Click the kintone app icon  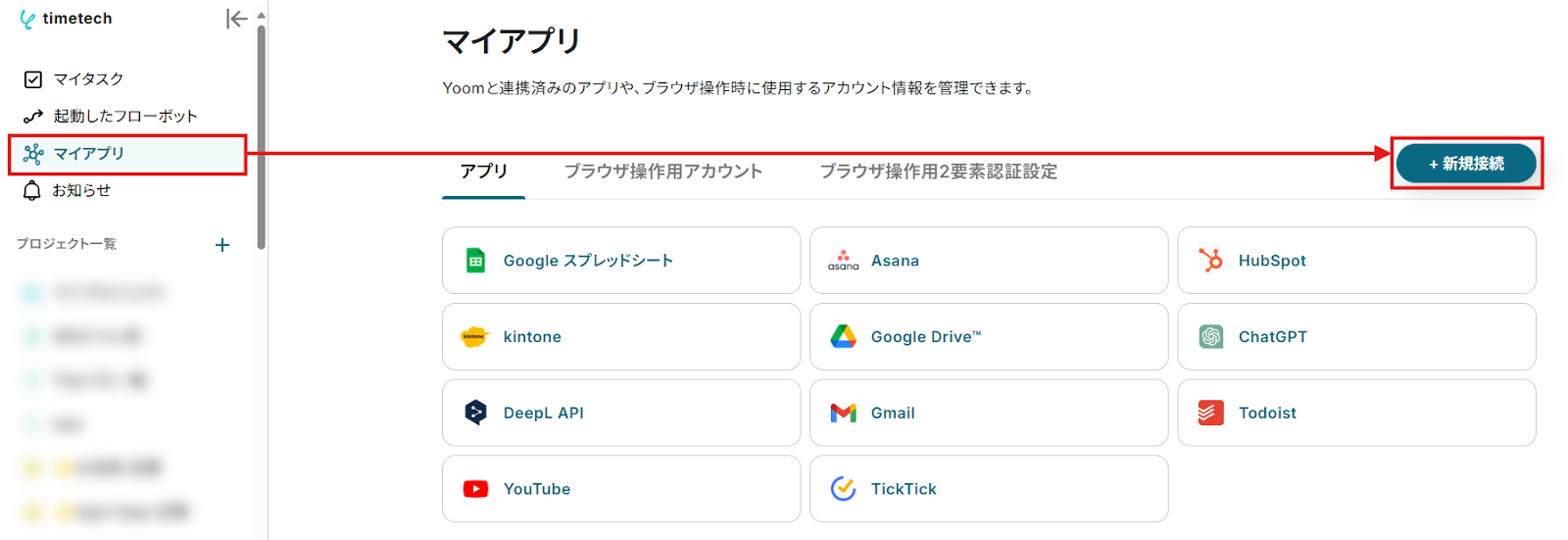click(x=474, y=337)
